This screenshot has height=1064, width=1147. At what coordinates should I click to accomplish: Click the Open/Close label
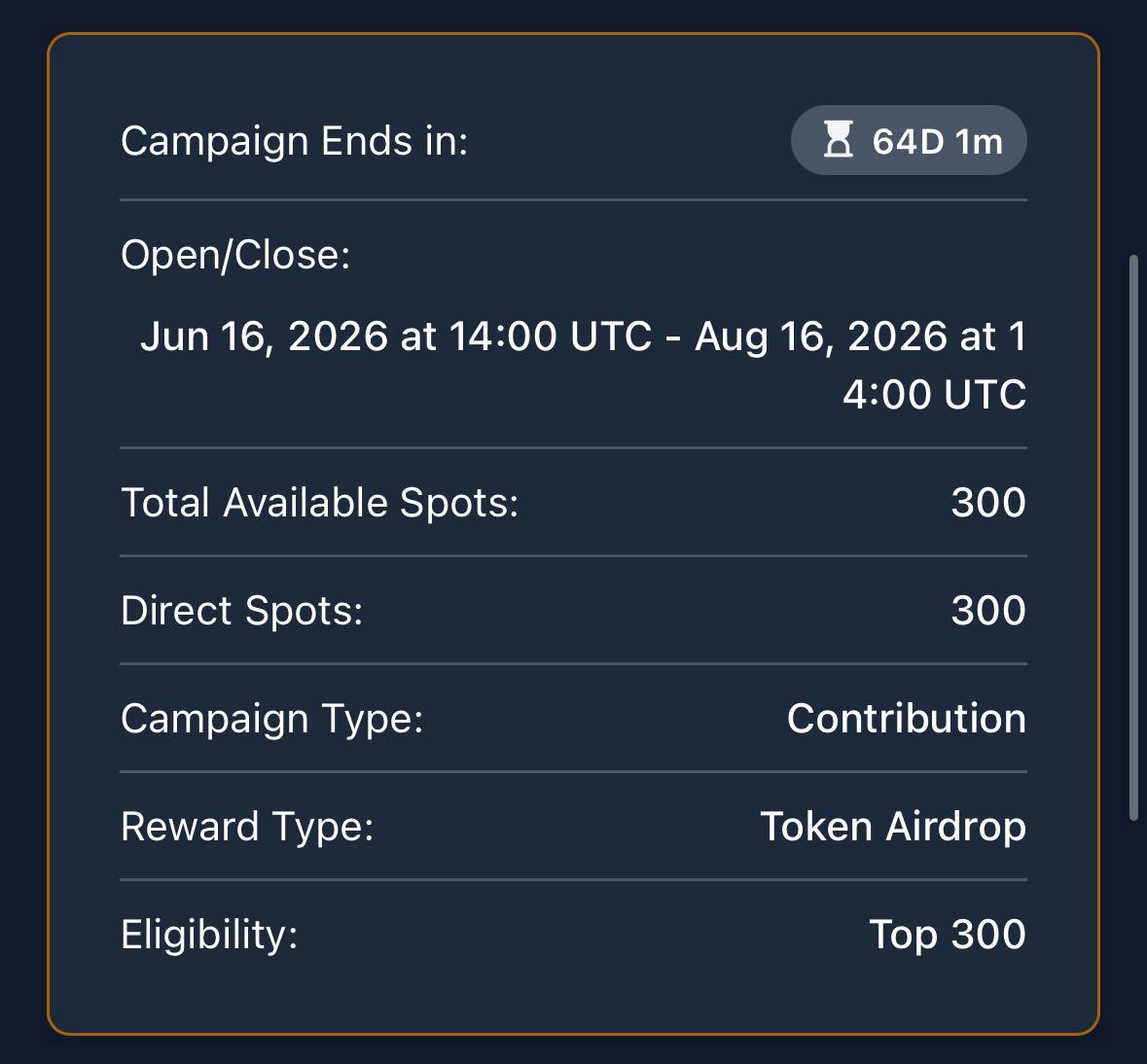click(x=235, y=255)
